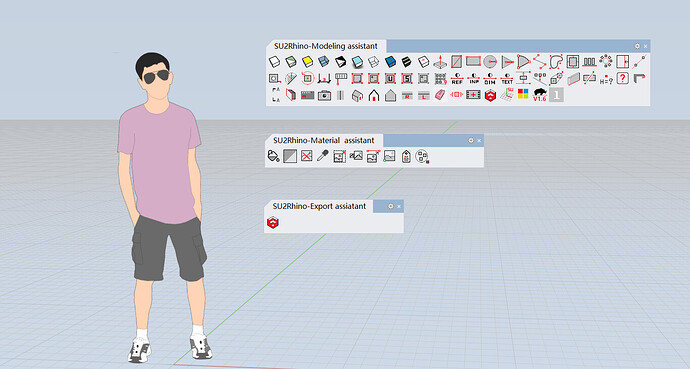Open the red question mark help icon

622,78
